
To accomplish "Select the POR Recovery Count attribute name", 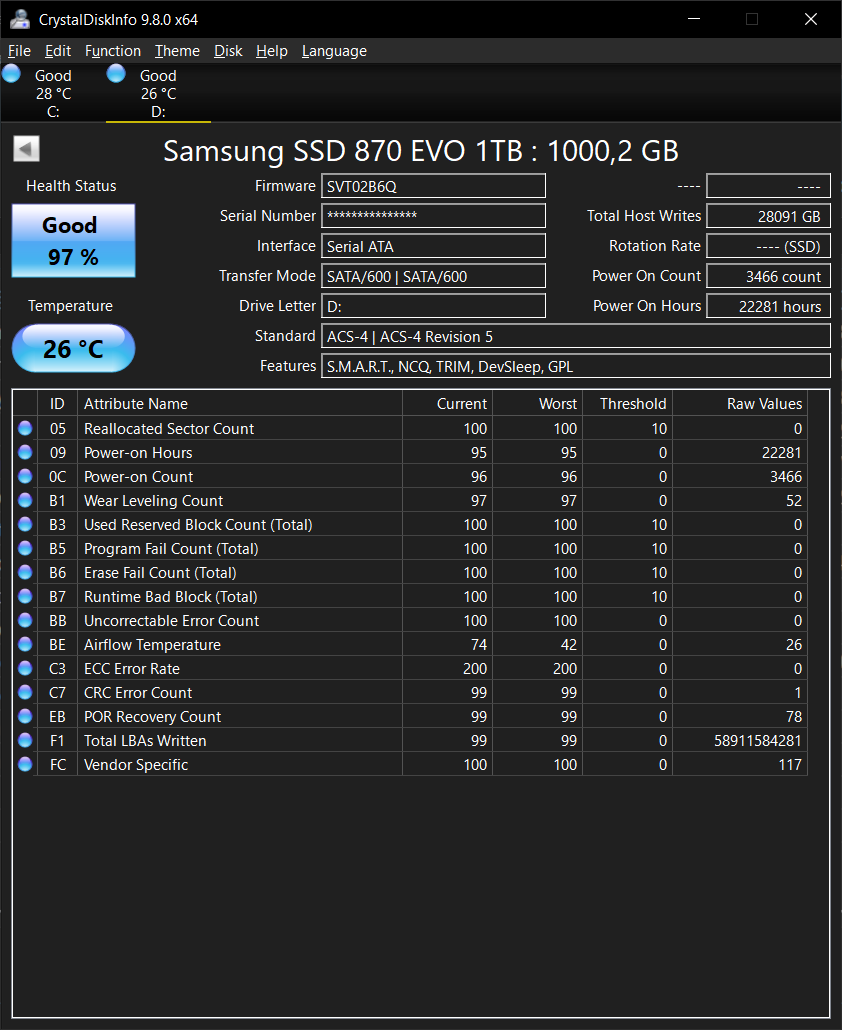I will tap(152, 716).
